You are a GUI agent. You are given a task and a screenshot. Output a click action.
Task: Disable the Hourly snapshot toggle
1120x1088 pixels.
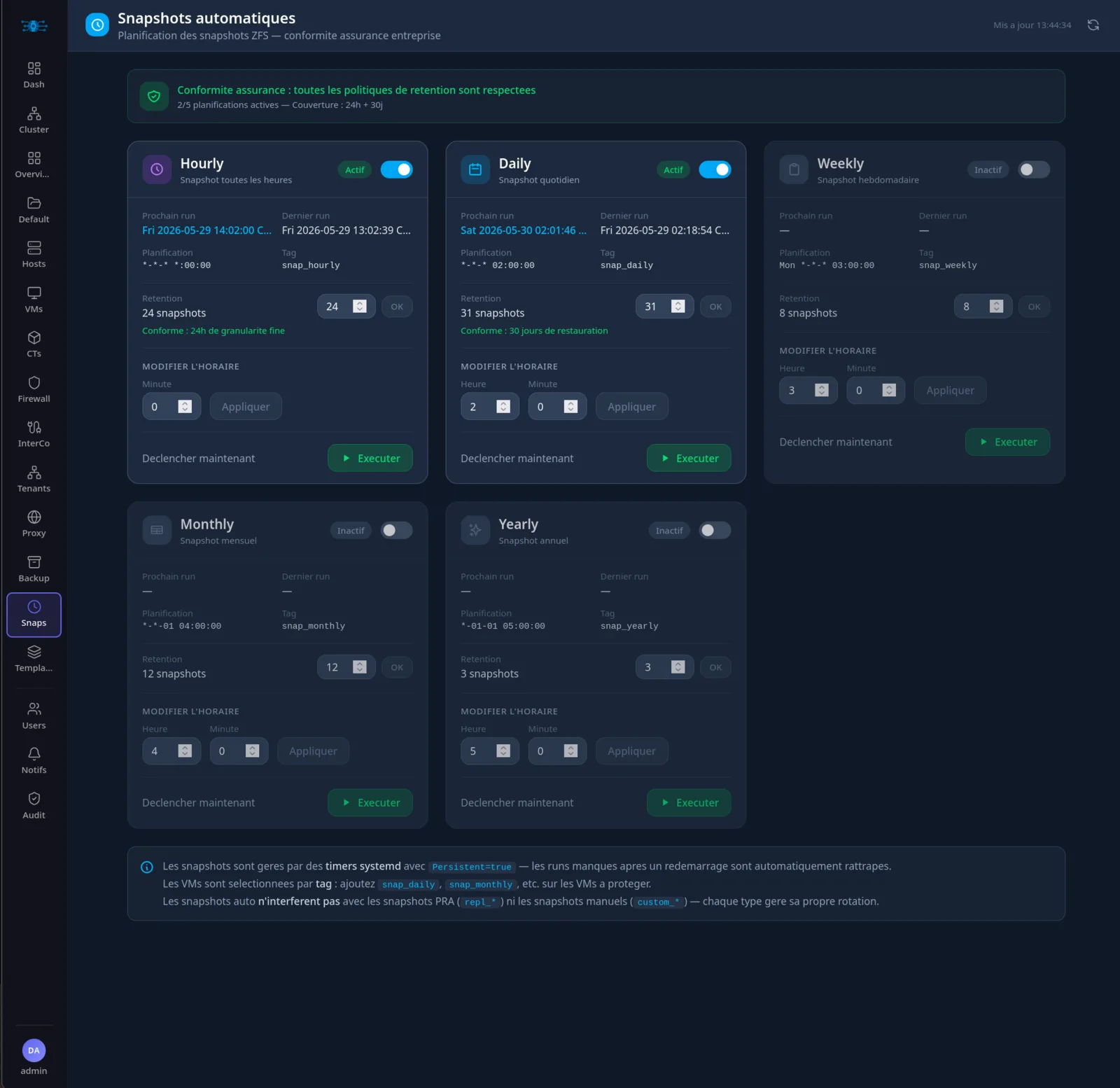coord(396,169)
